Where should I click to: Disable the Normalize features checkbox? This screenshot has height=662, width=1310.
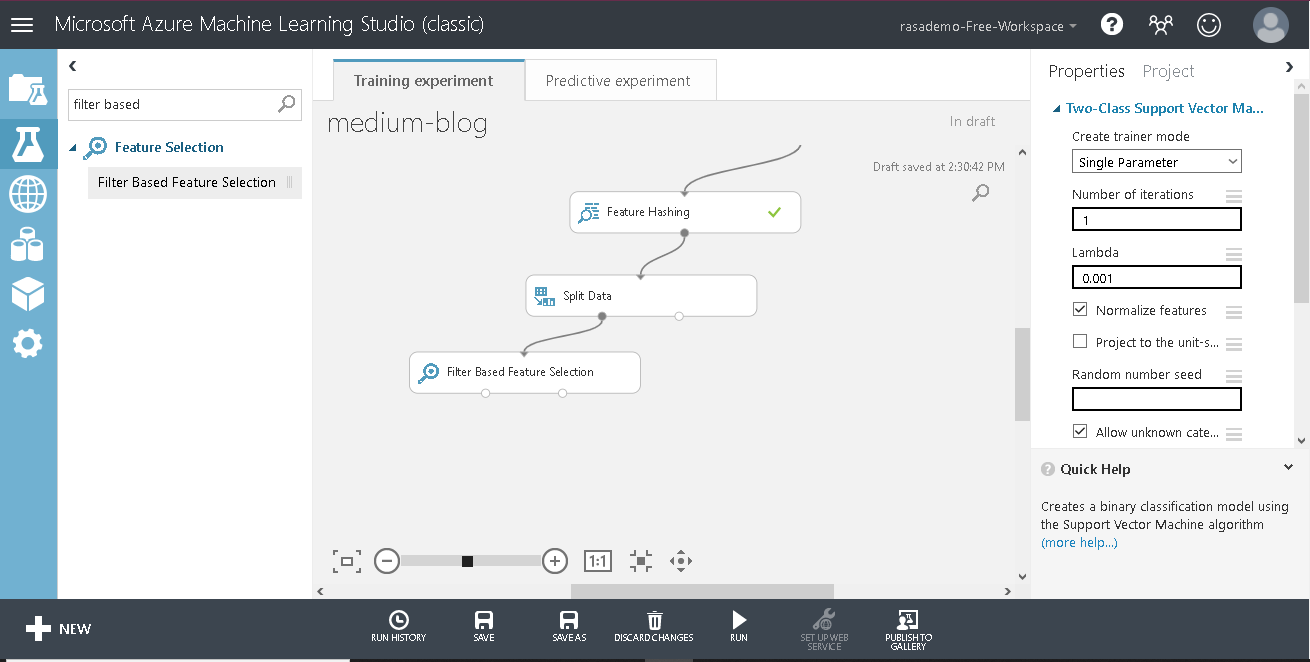coord(1079,309)
